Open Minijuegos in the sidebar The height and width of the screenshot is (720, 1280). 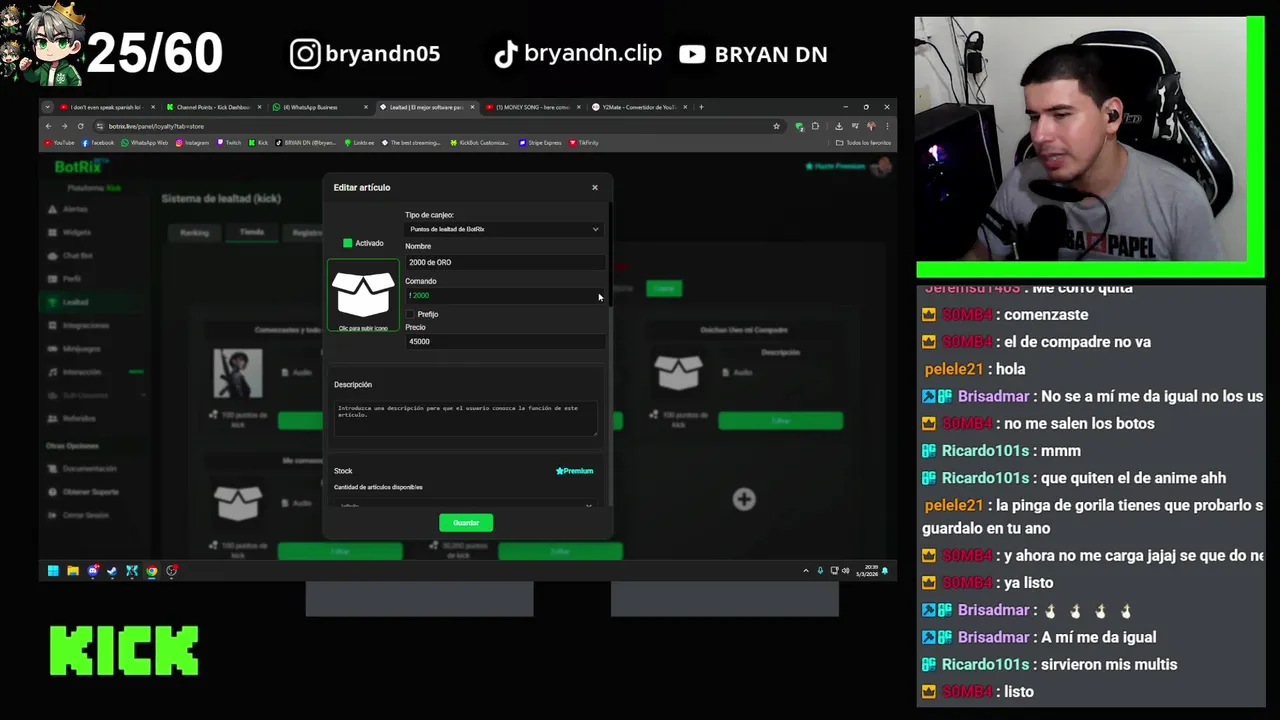point(81,349)
